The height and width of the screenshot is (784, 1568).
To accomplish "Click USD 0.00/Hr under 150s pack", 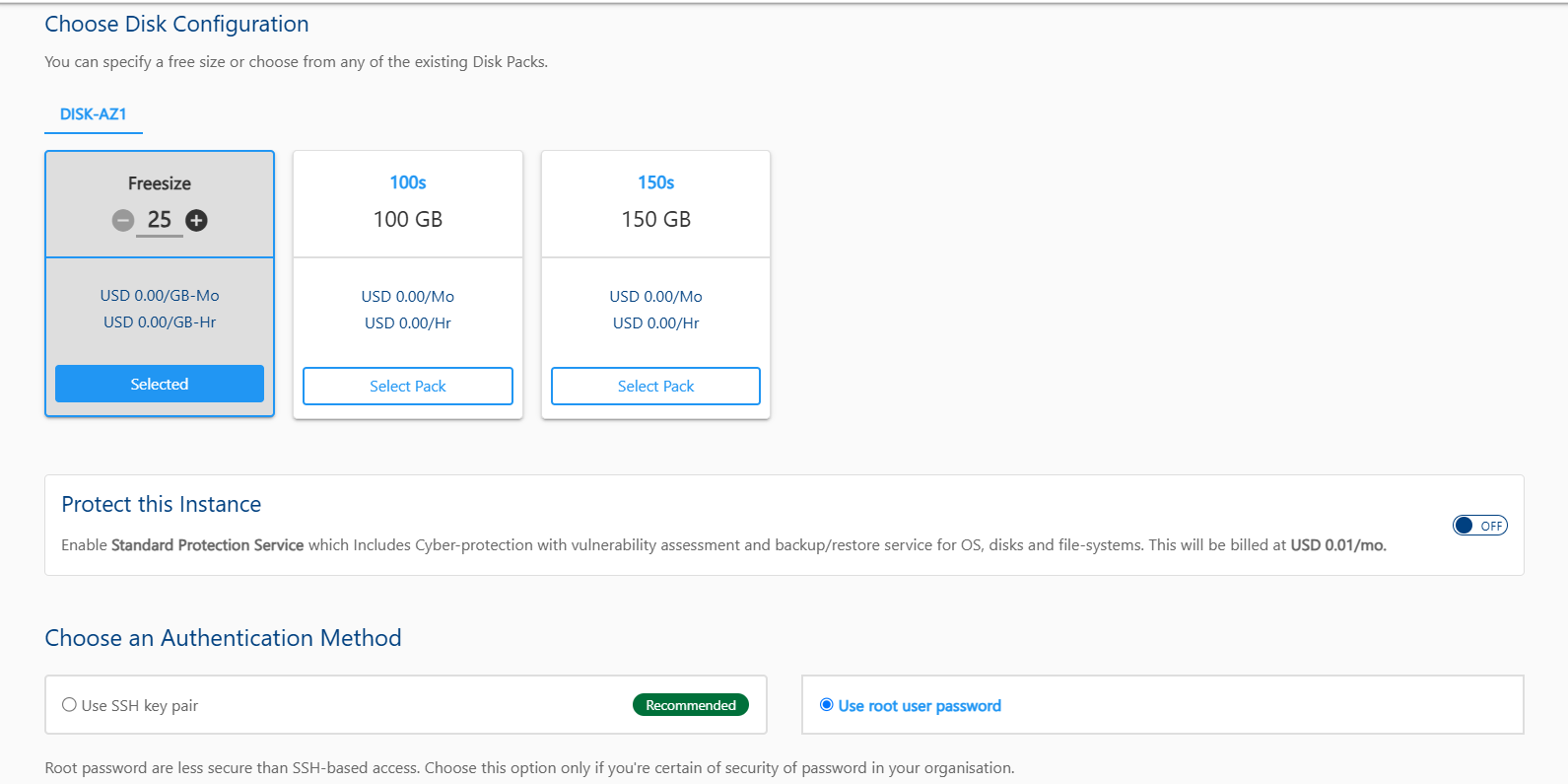I will click(x=655, y=322).
